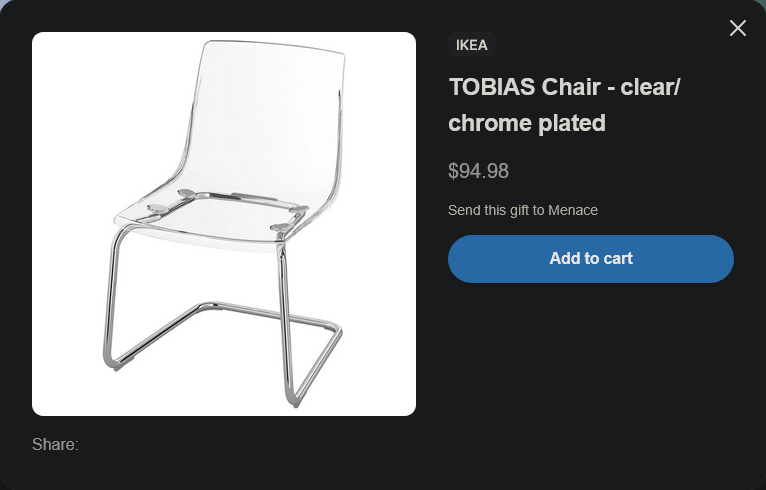Select the 'chrome plated' title line
The width and height of the screenshot is (766, 490).
(x=527, y=123)
